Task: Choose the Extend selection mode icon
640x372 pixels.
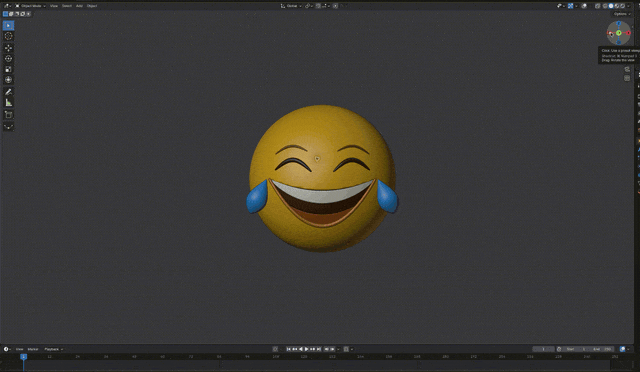Action: [x=11, y=14]
